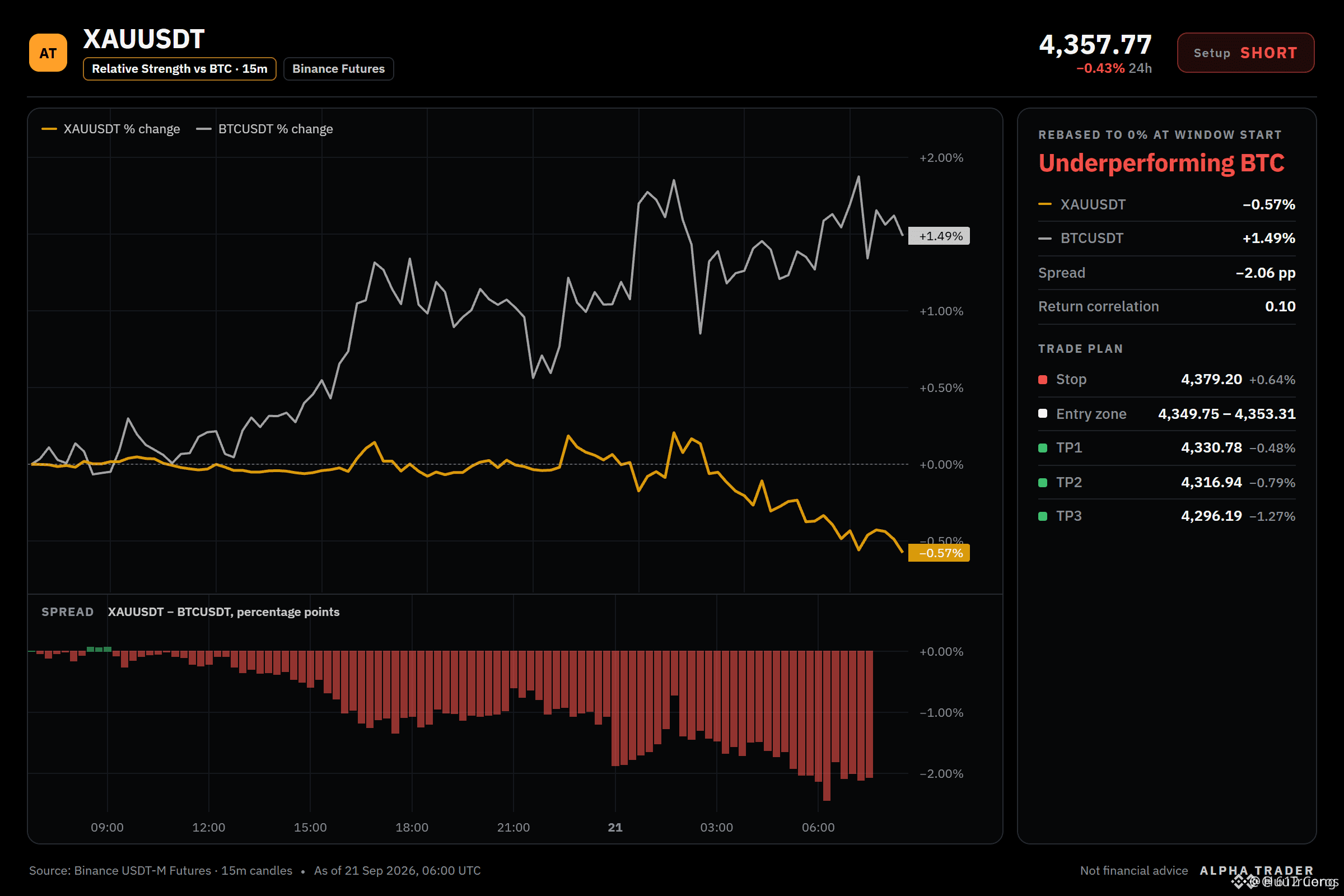Click the 4,357.77 current price readout
Image resolution: width=1344 pixels, height=896 pixels.
tap(1095, 45)
